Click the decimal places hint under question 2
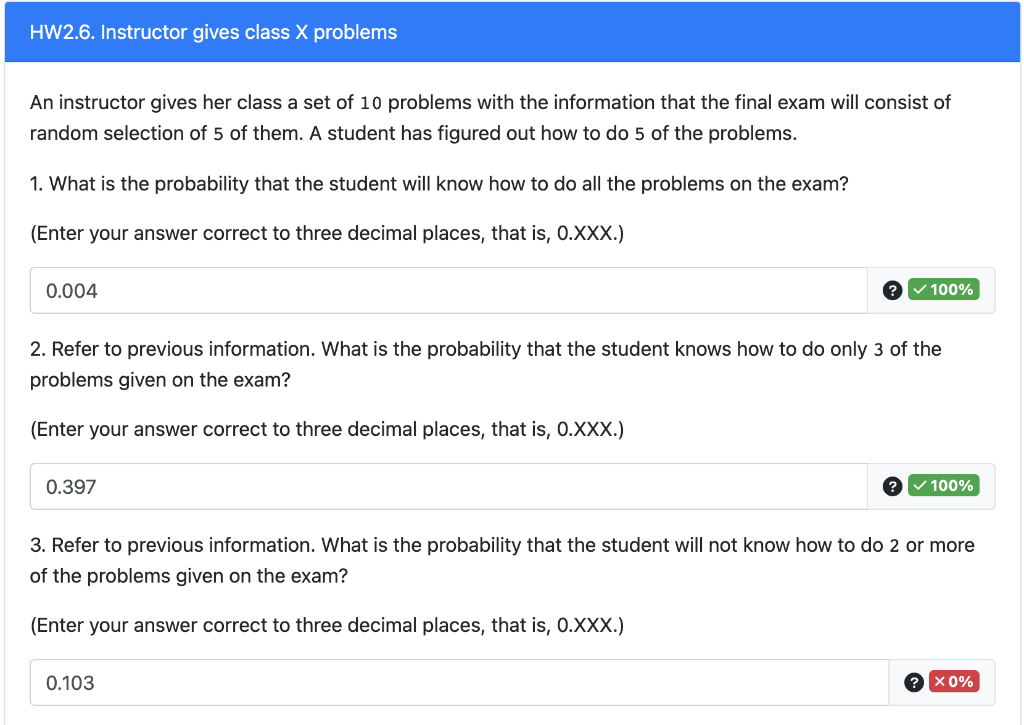1024x725 pixels. pos(327,429)
